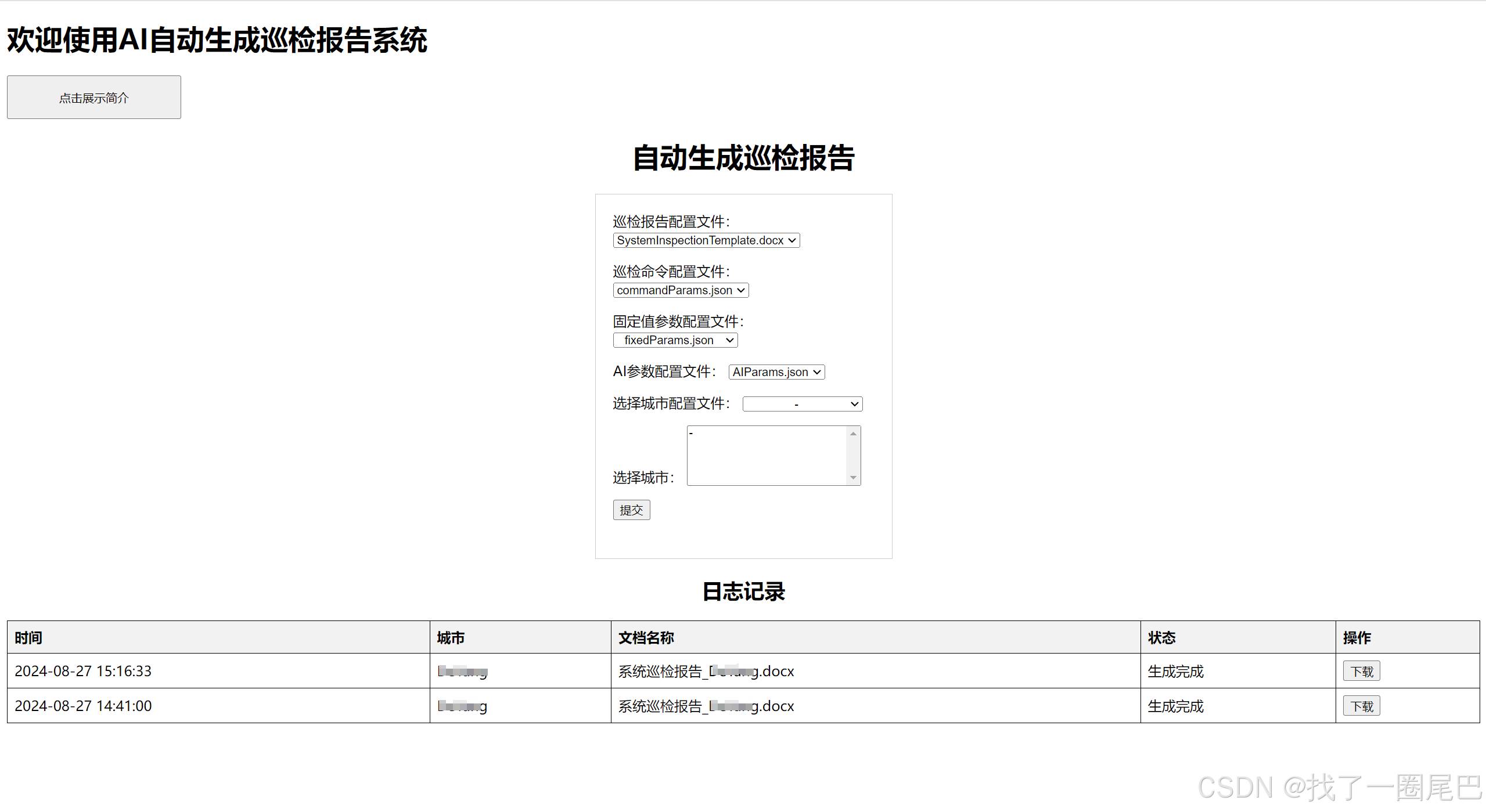The height and width of the screenshot is (812, 1486).
Task: Download the 14:41:00 report with 下载
Action: (1361, 706)
